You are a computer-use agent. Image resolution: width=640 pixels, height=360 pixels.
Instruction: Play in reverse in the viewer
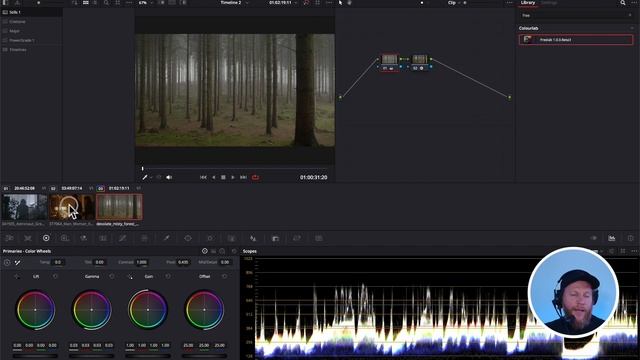[213, 177]
